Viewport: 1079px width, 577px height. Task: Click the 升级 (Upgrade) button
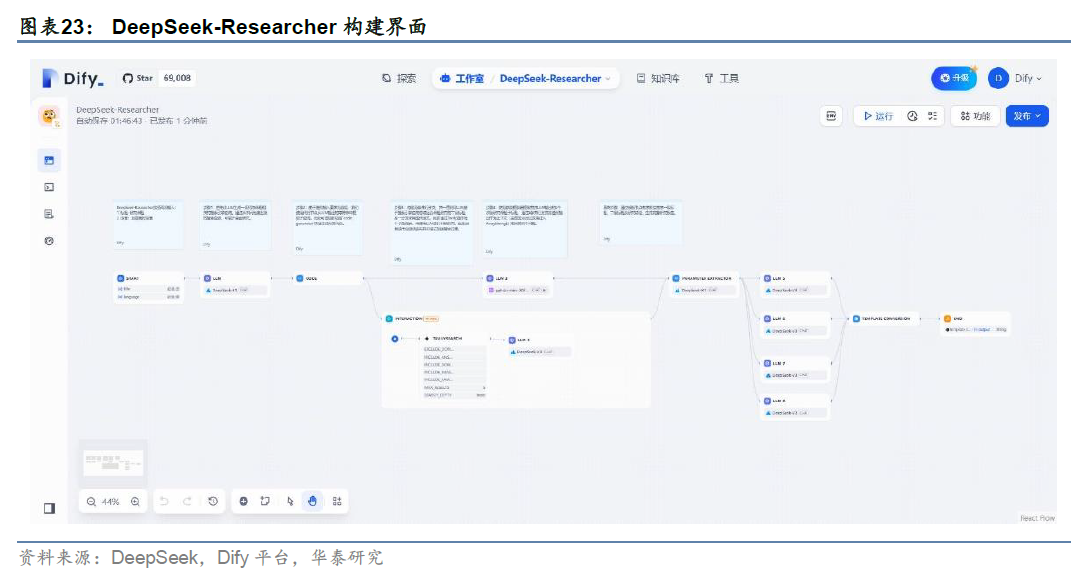point(954,78)
